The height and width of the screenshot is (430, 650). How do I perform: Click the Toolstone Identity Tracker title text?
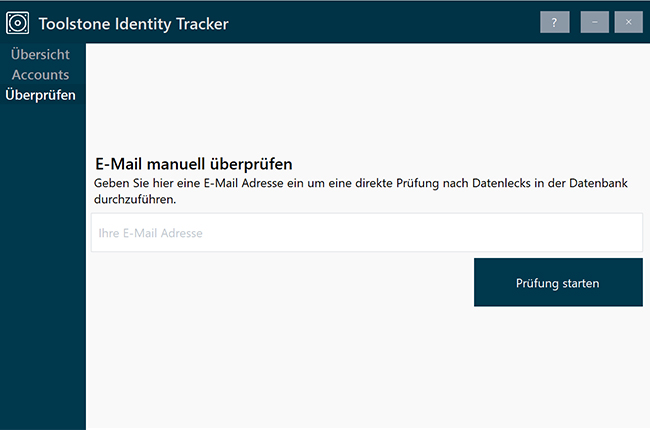(134, 22)
